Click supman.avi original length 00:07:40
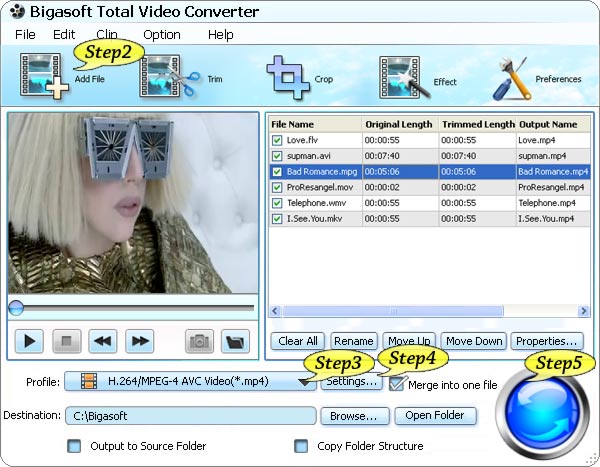The image size is (600, 467). click(x=382, y=156)
